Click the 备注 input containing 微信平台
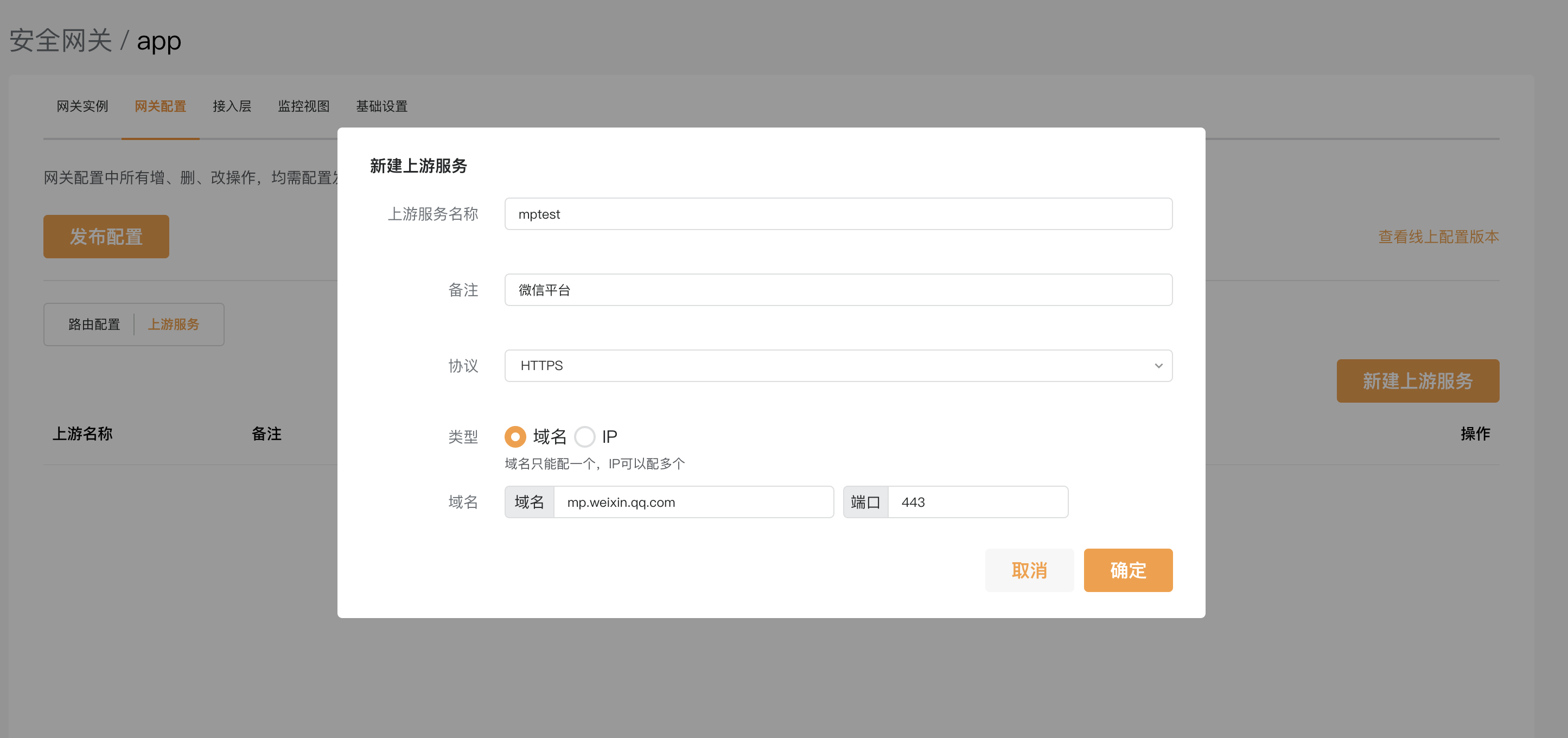The height and width of the screenshot is (738, 1568). 838,290
